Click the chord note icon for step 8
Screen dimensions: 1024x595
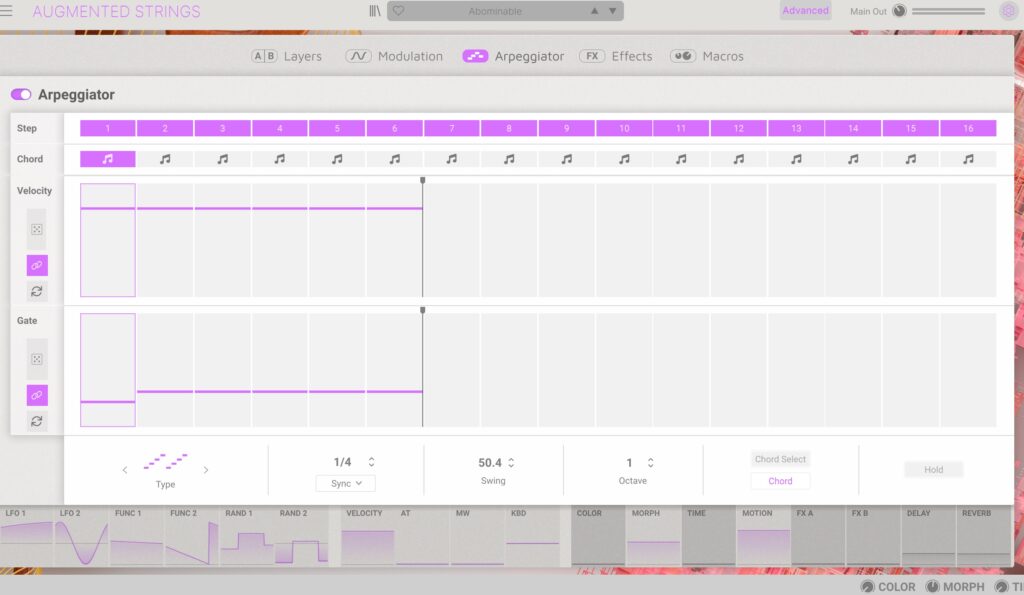509,159
